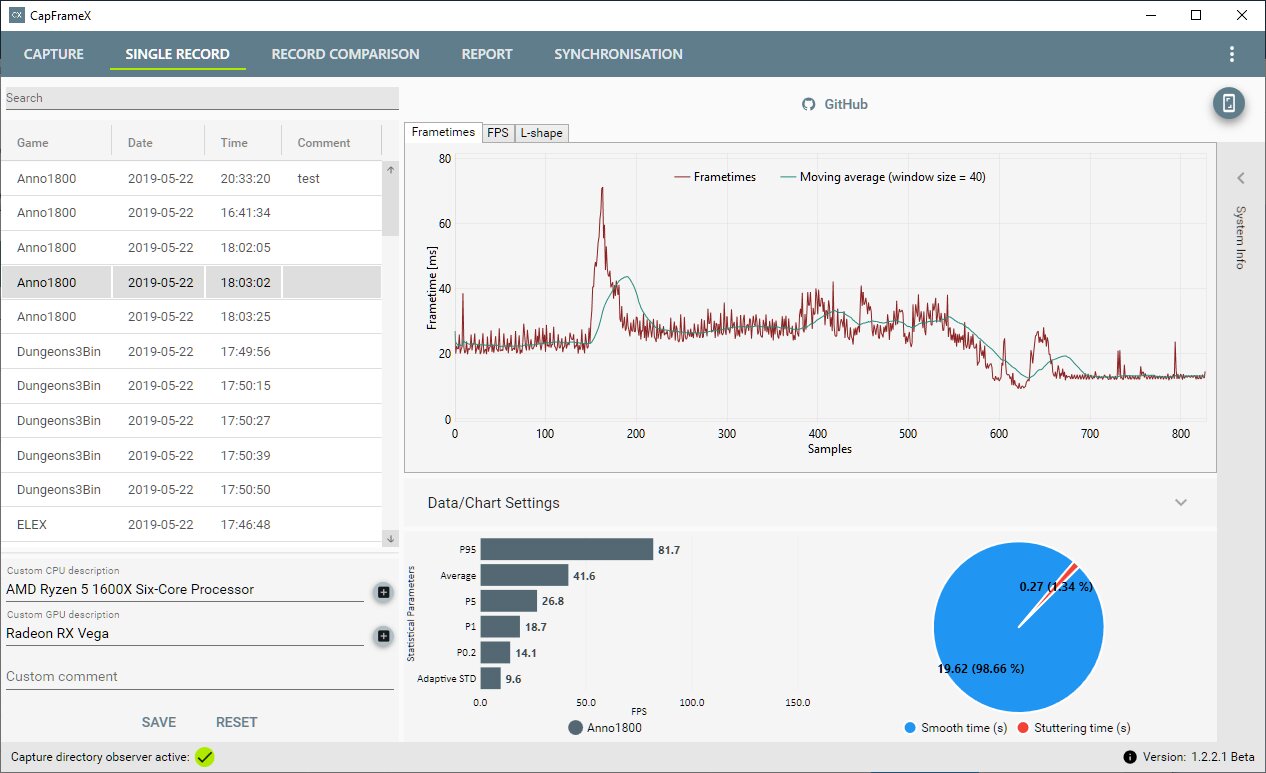Screen dimensions: 1266x773
Task: Toggle the Moving average series in legend
Action: 883,177
